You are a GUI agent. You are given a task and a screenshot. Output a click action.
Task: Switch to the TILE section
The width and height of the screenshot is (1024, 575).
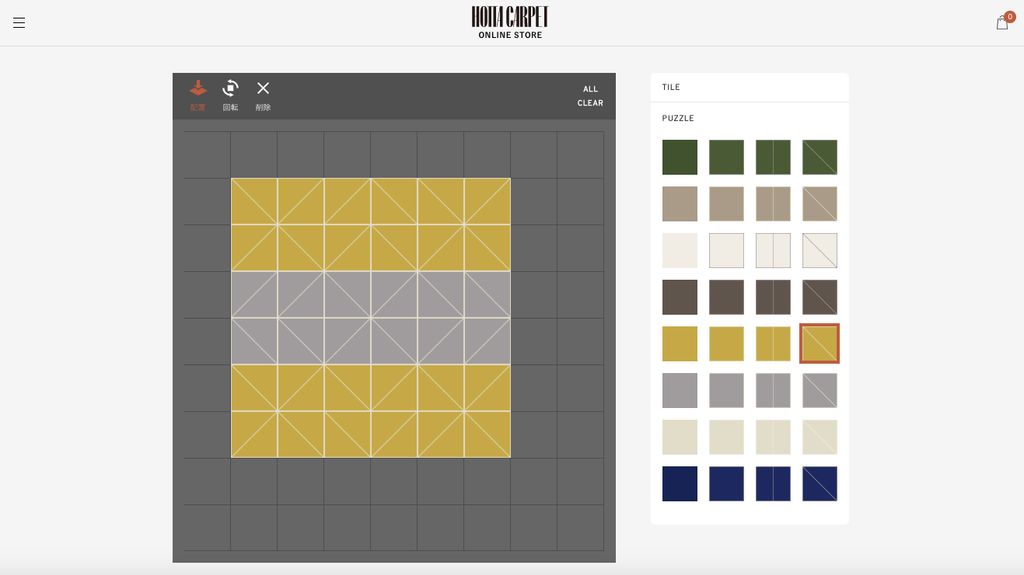pyautogui.click(x=671, y=87)
